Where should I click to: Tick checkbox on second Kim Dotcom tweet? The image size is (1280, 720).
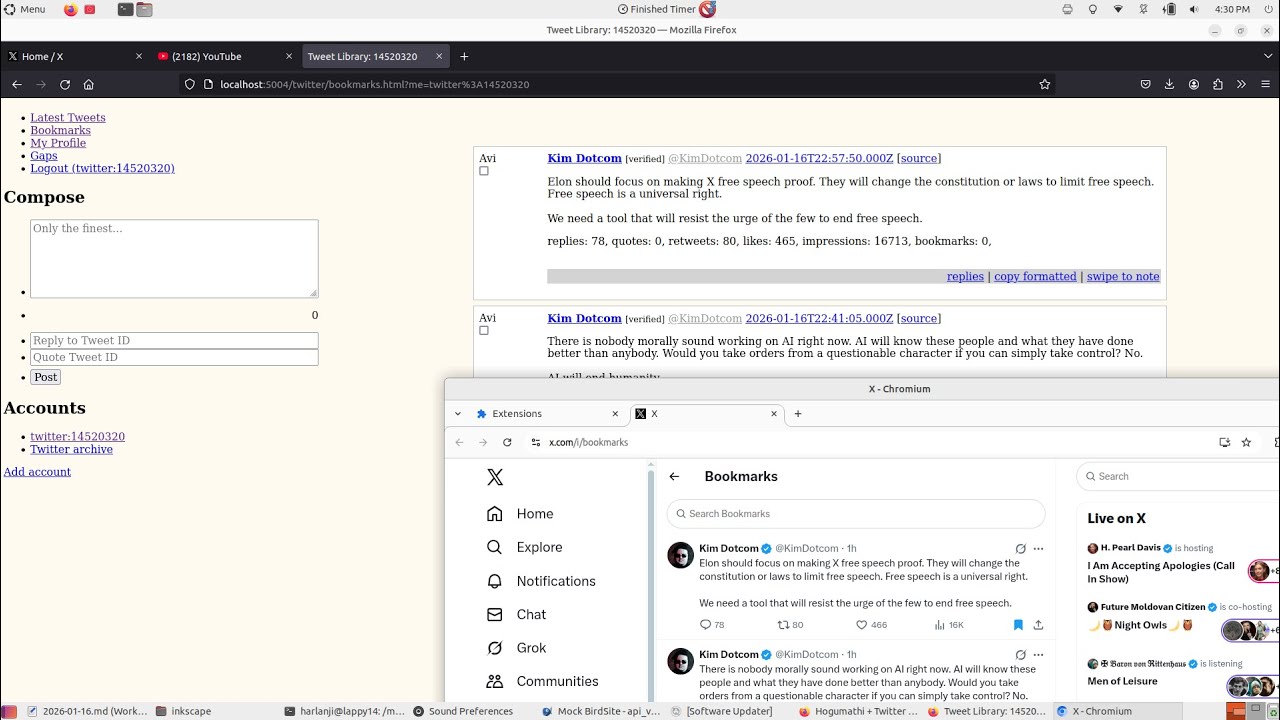(484, 331)
